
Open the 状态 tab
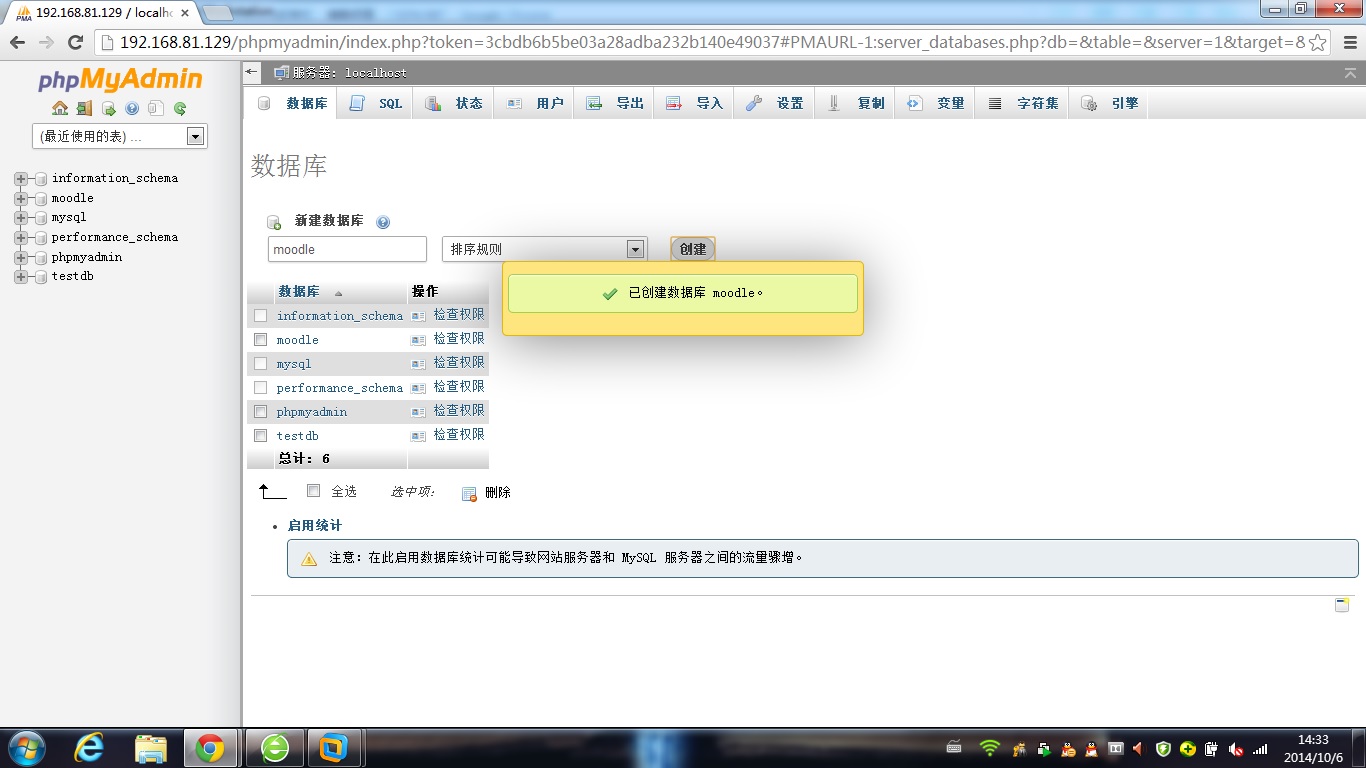(x=454, y=103)
